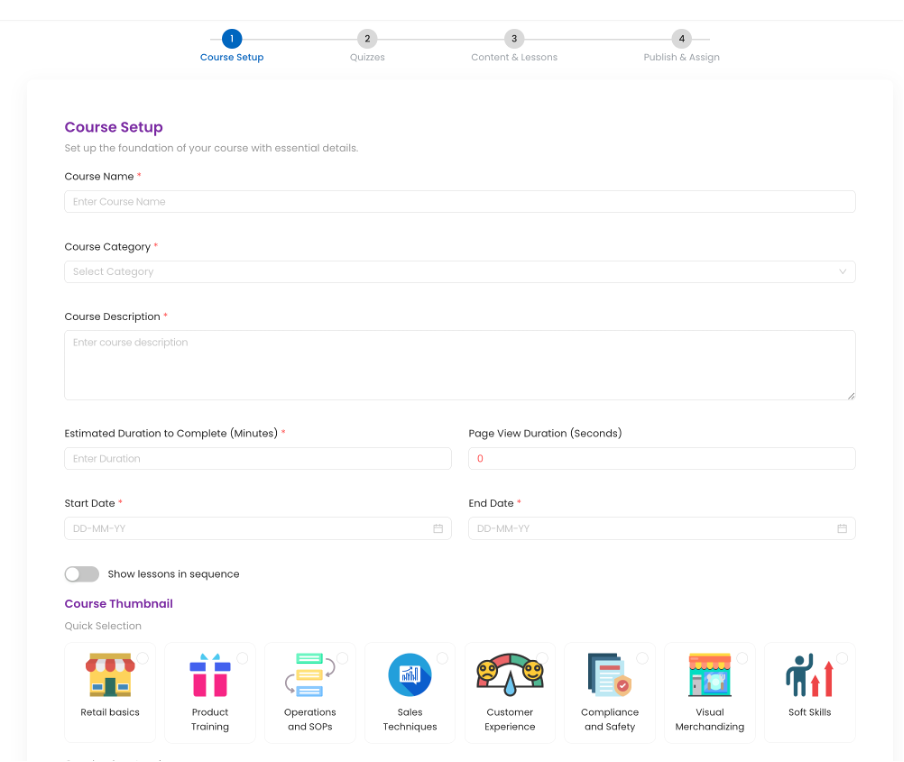Focus the Estimated Duration minutes field
This screenshot has height=762, width=904.
click(x=258, y=459)
